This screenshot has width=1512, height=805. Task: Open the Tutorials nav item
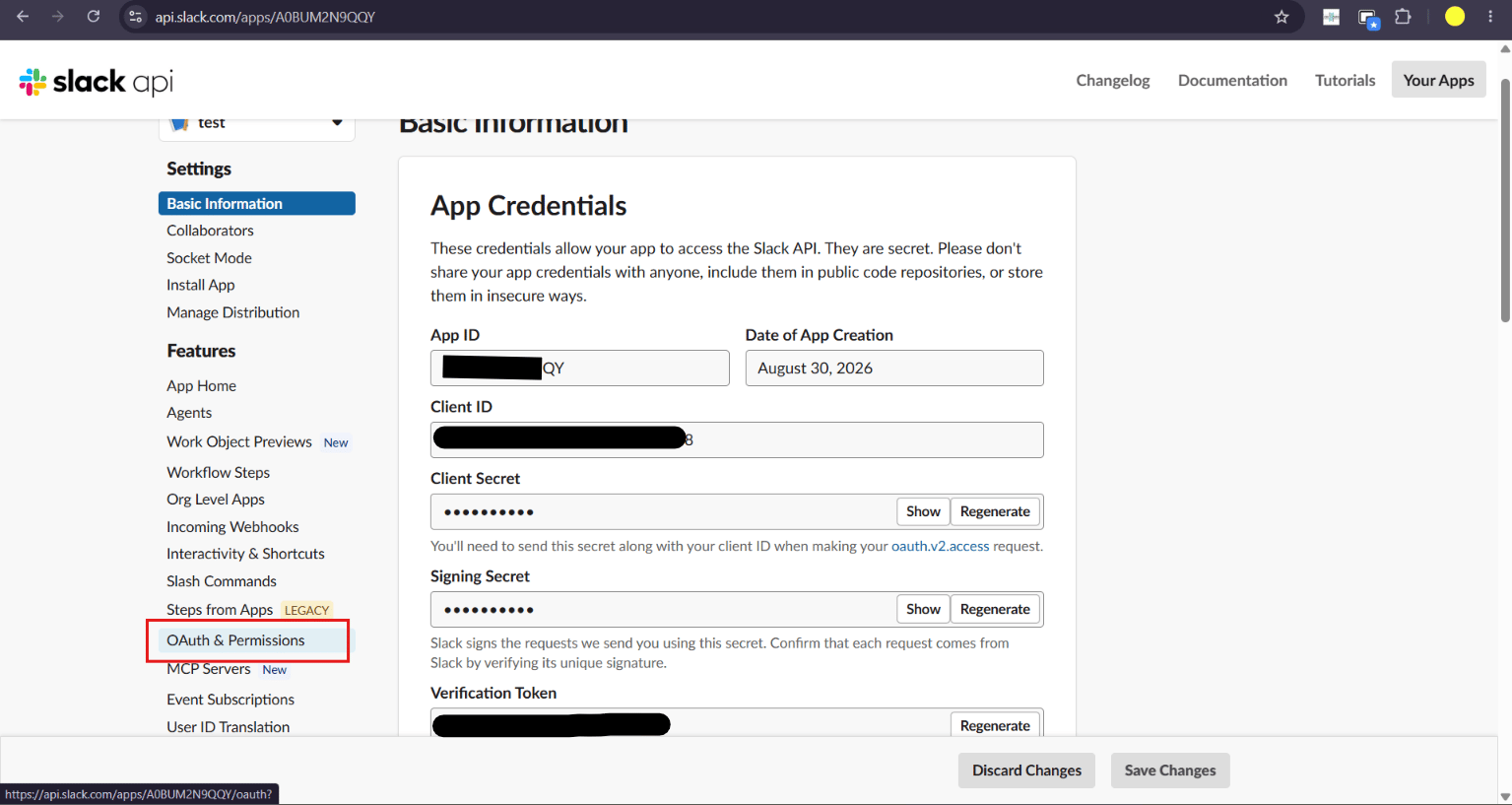pyautogui.click(x=1345, y=81)
